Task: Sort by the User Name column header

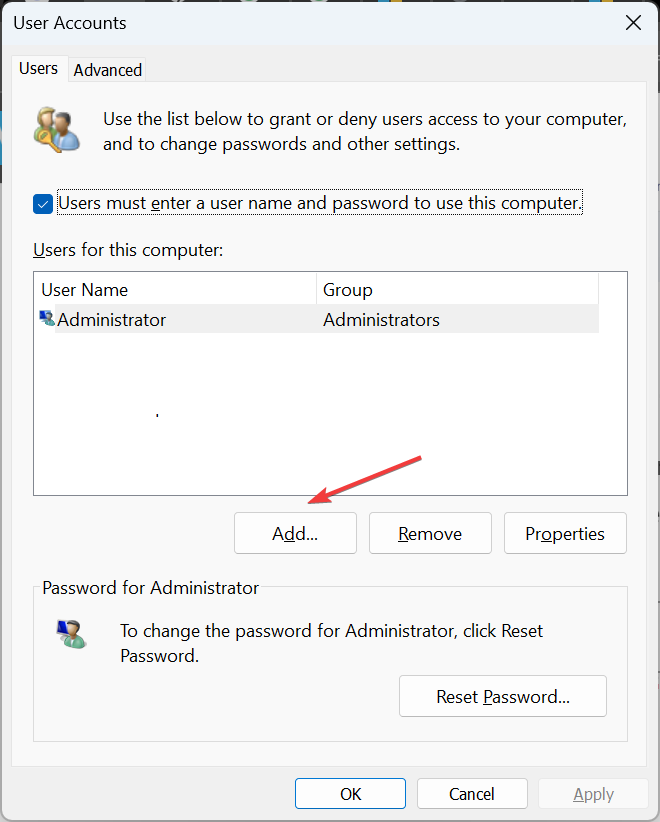Action: coord(175,290)
